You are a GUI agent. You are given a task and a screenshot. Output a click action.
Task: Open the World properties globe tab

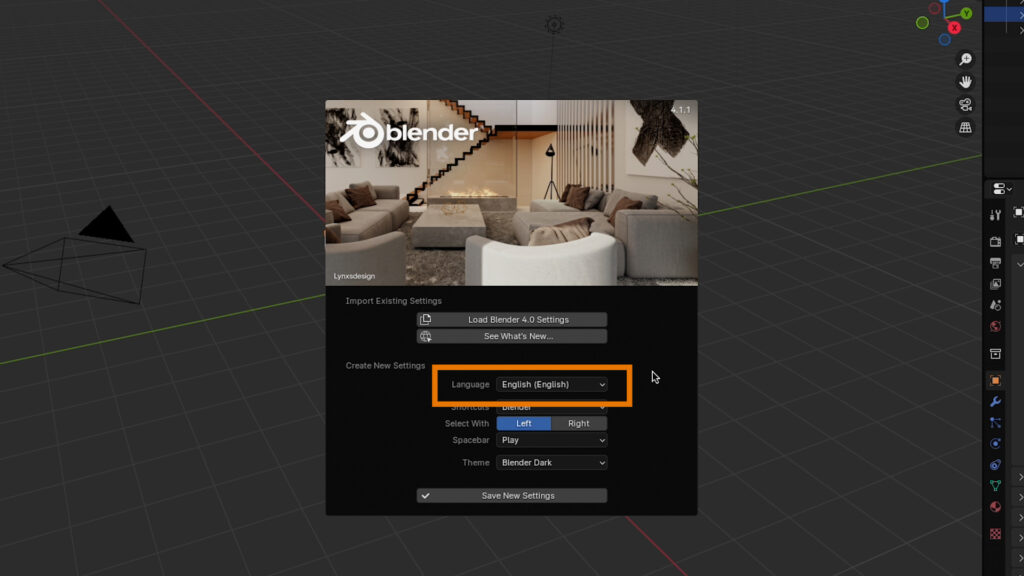pos(995,327)
